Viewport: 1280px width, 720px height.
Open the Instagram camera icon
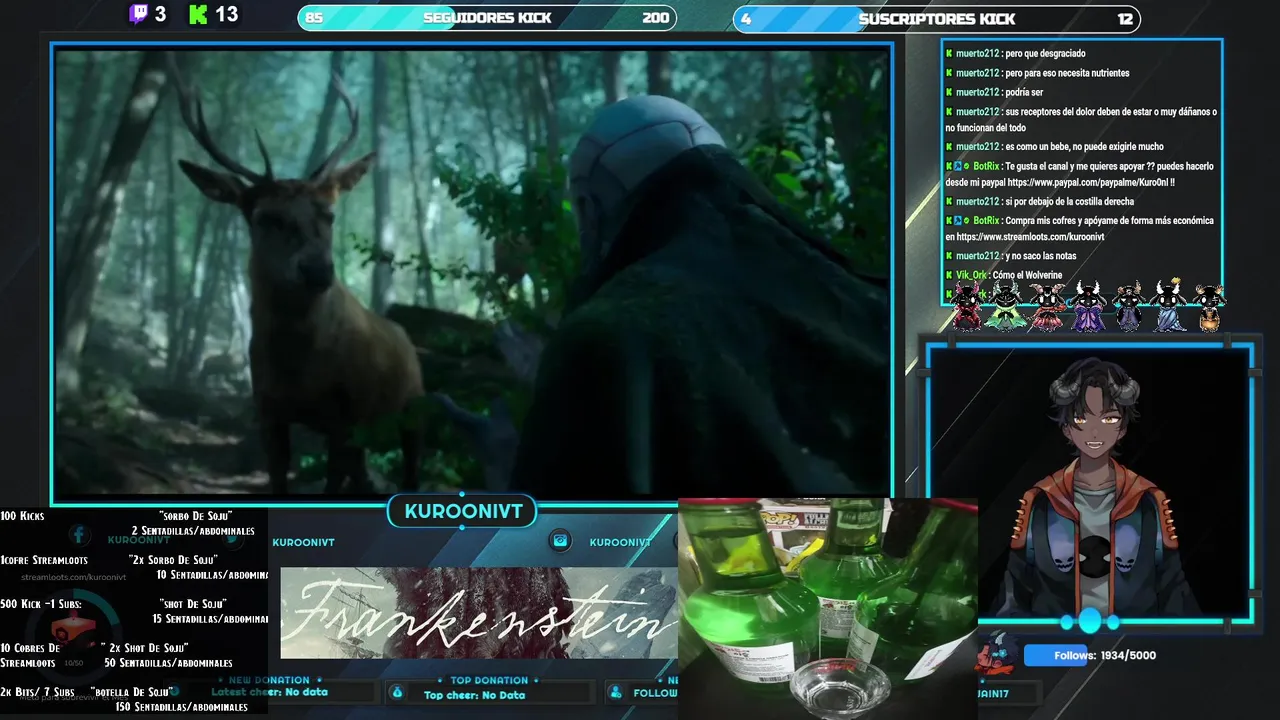pos(561,541)
